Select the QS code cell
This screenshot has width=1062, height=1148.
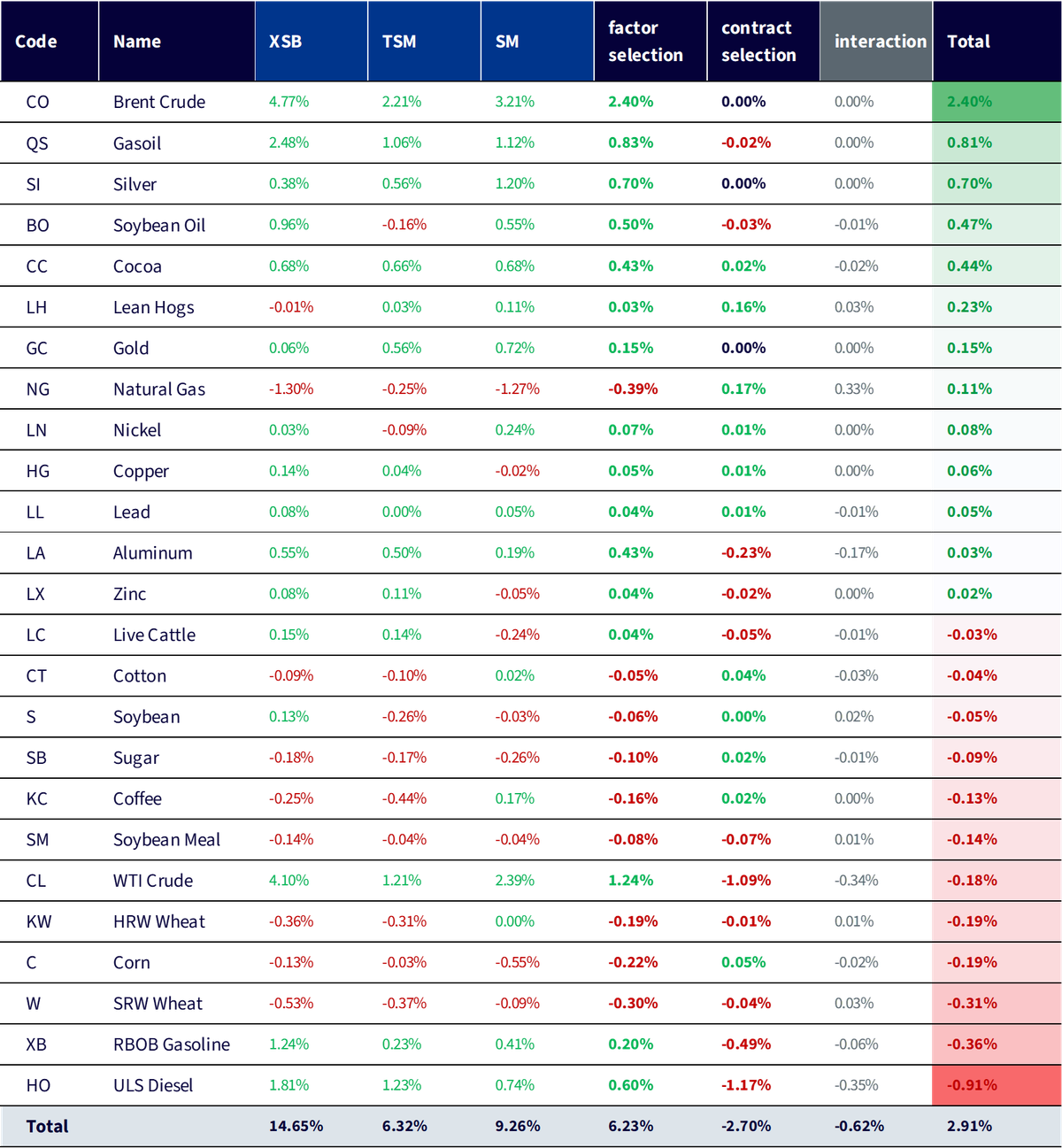tap(37, 143)
